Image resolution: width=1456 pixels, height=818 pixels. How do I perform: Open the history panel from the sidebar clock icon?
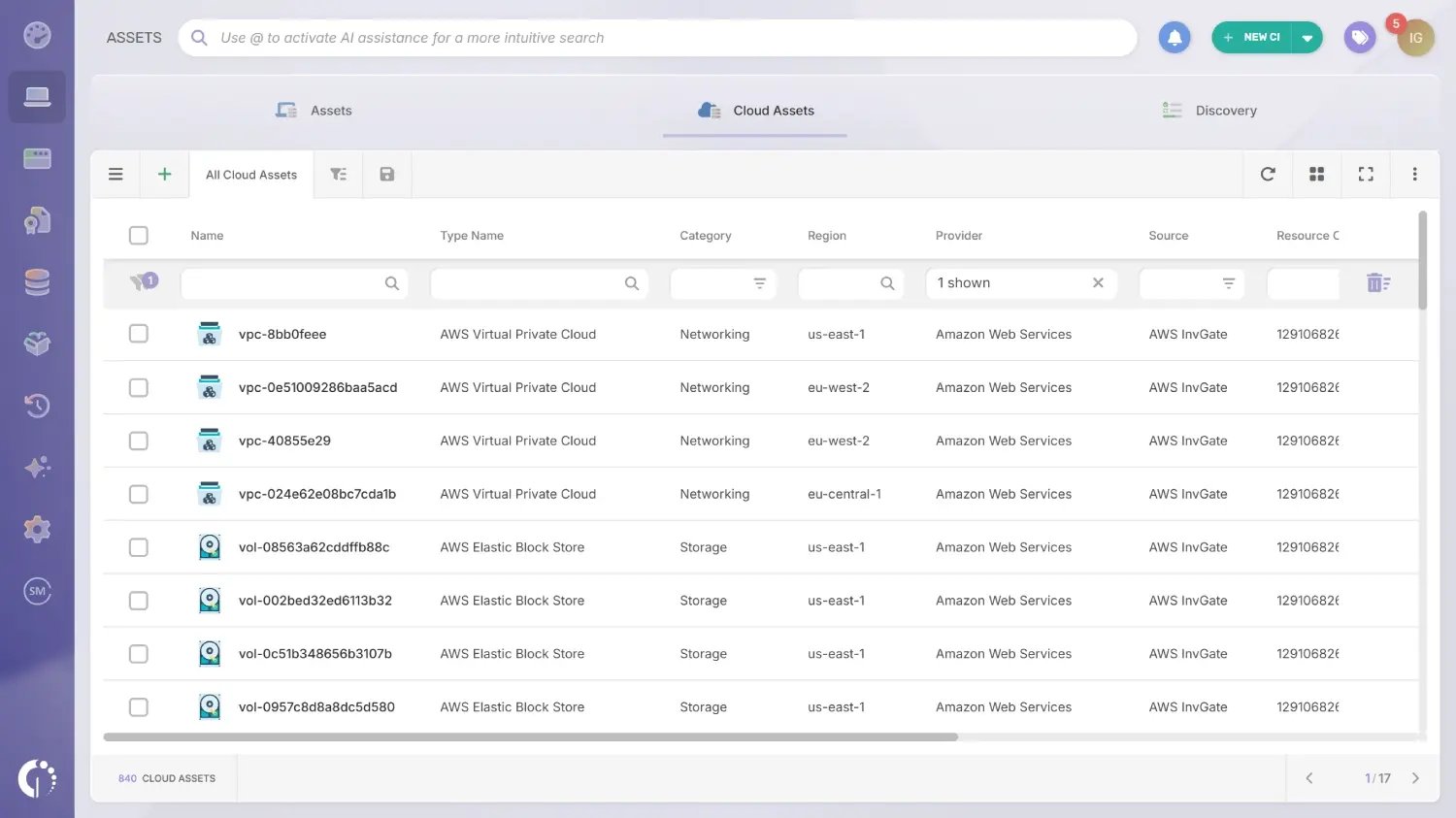tap(37, 406)
